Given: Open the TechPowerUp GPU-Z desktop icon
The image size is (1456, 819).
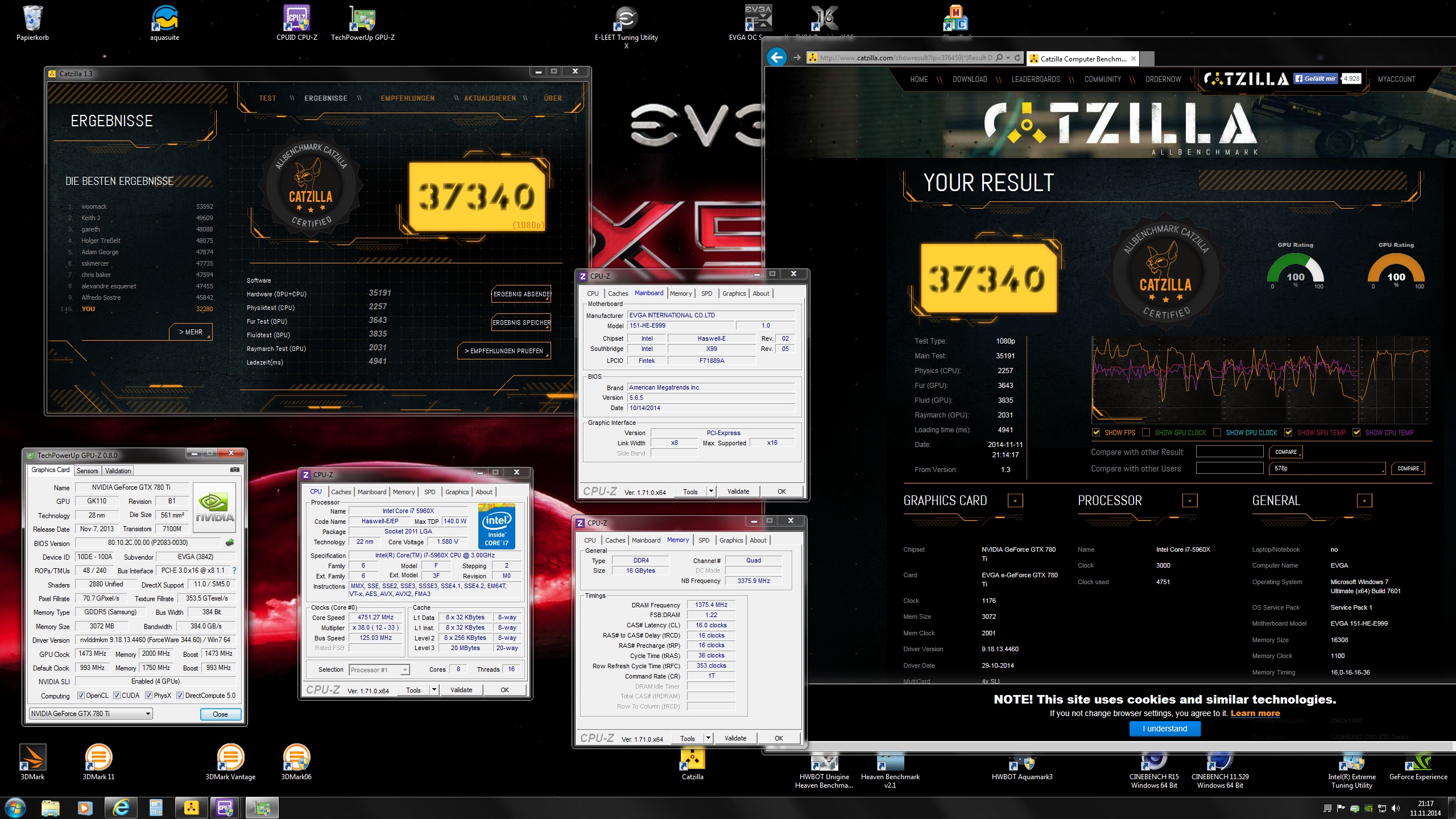Looking at the screenshot, I should tap(362, 23).
